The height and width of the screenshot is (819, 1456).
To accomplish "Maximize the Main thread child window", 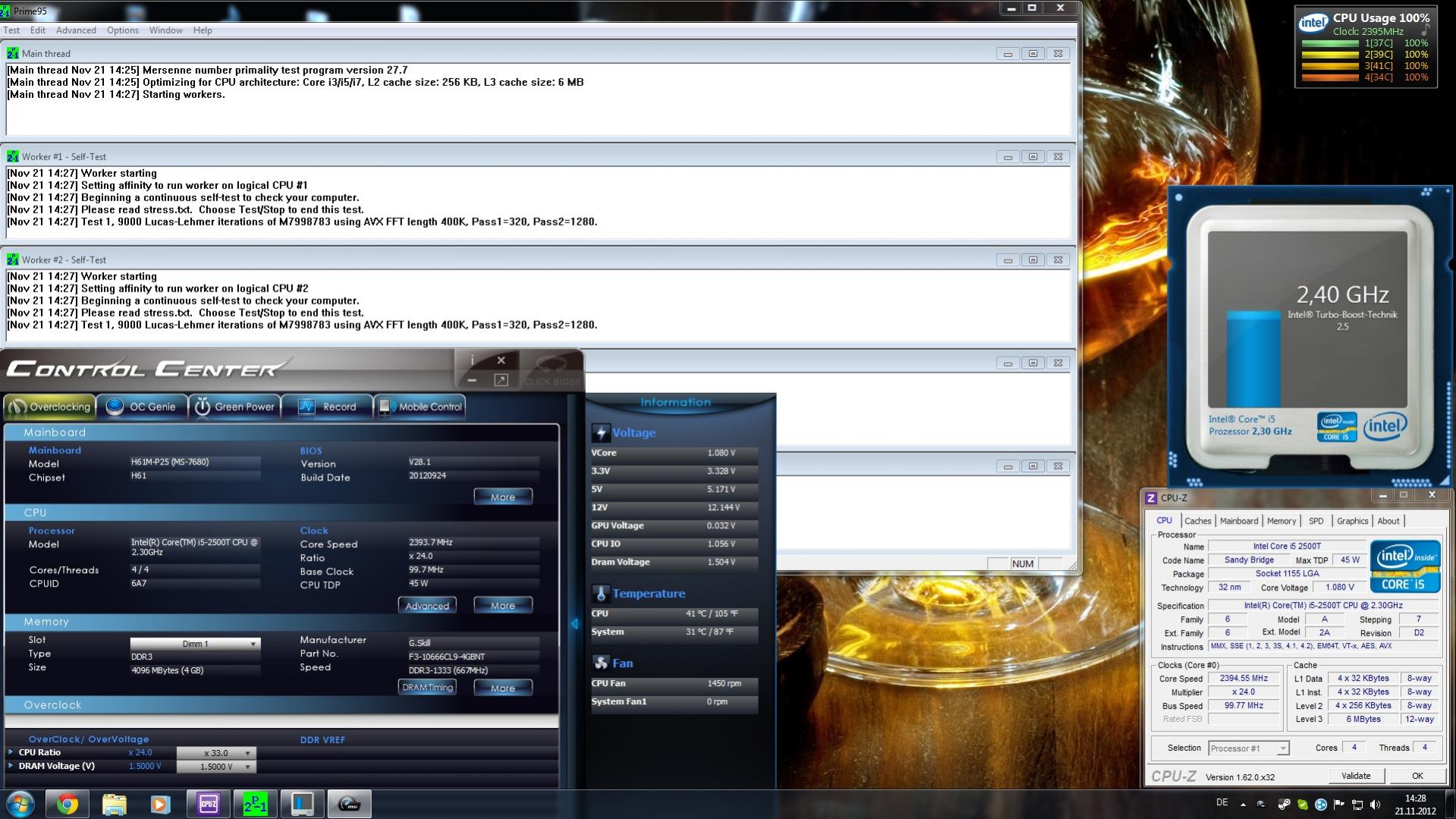I will (x=1033, y=54).
